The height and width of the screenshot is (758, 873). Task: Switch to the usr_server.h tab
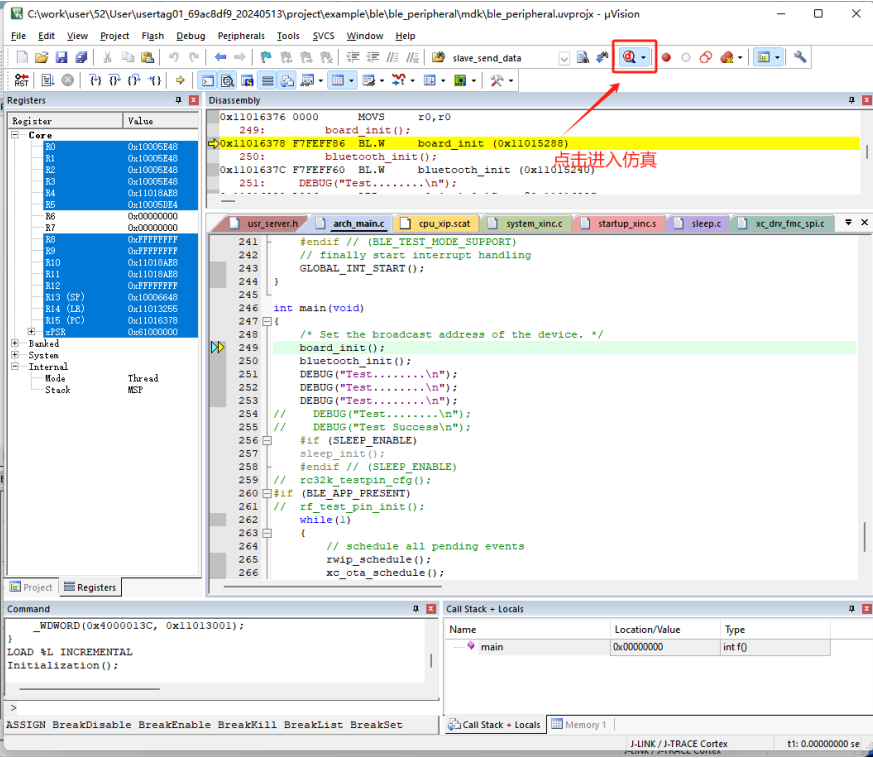265,223
